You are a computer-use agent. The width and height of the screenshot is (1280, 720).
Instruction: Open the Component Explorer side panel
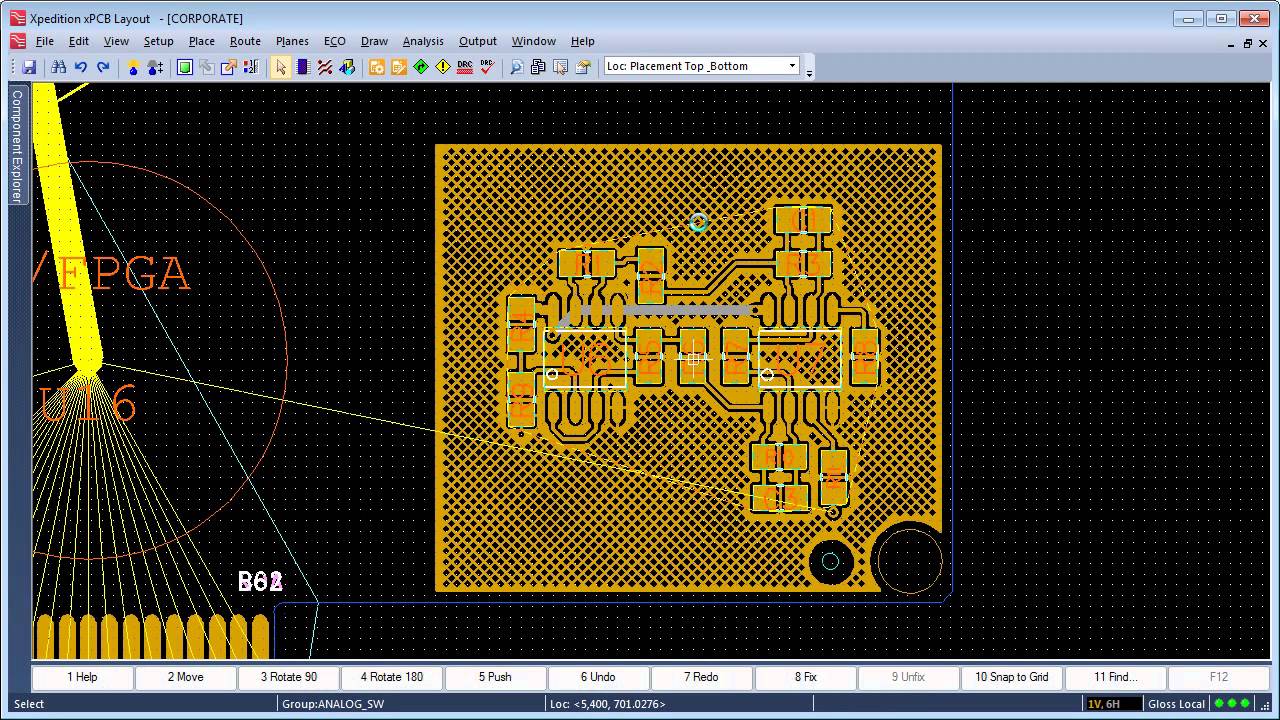(17, 146)
